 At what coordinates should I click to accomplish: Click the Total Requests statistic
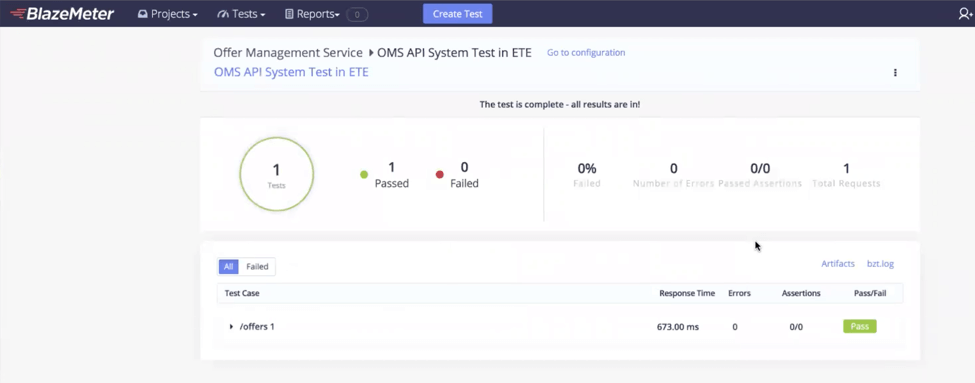point(846,175)
